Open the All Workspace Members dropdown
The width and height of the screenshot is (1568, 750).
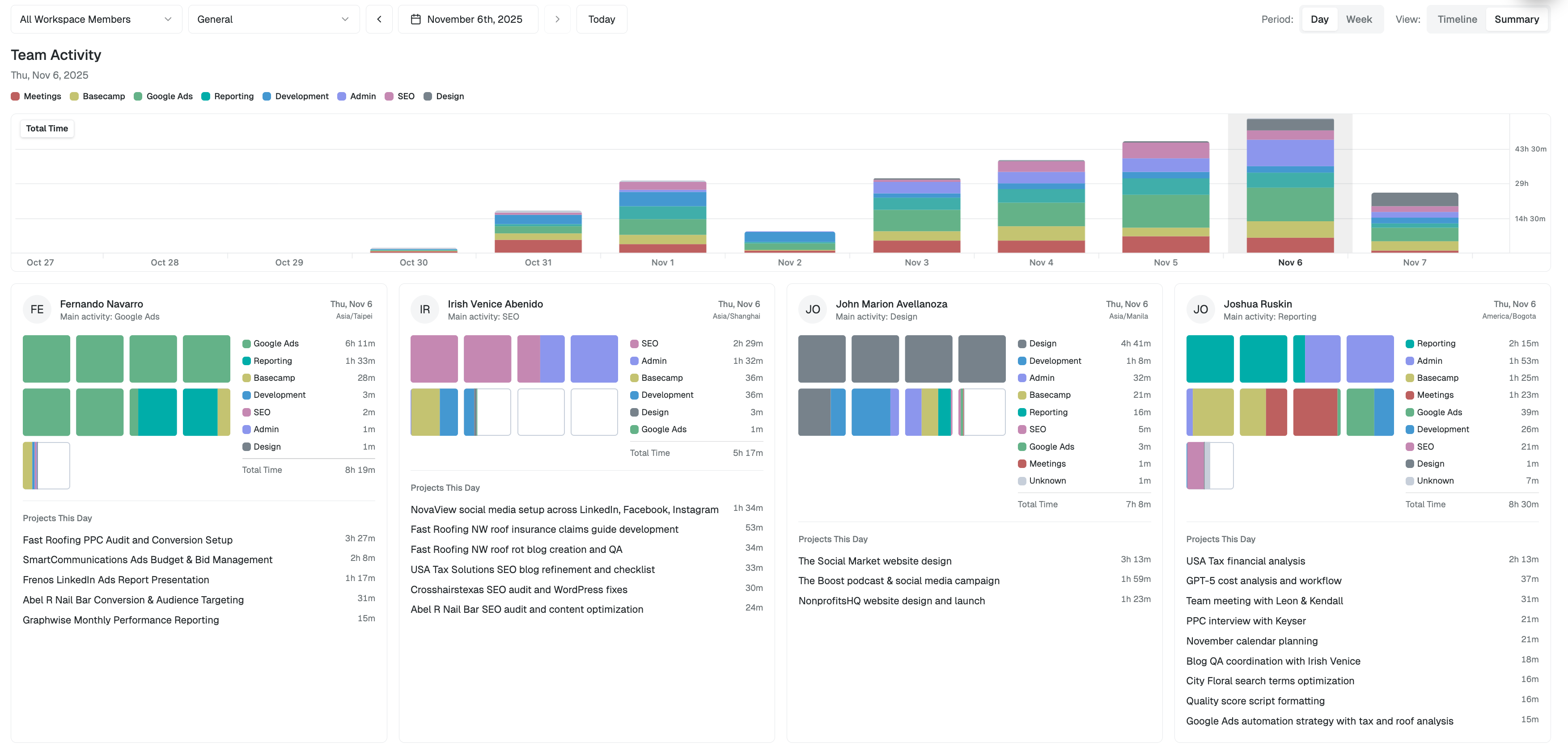click(96, 20)
